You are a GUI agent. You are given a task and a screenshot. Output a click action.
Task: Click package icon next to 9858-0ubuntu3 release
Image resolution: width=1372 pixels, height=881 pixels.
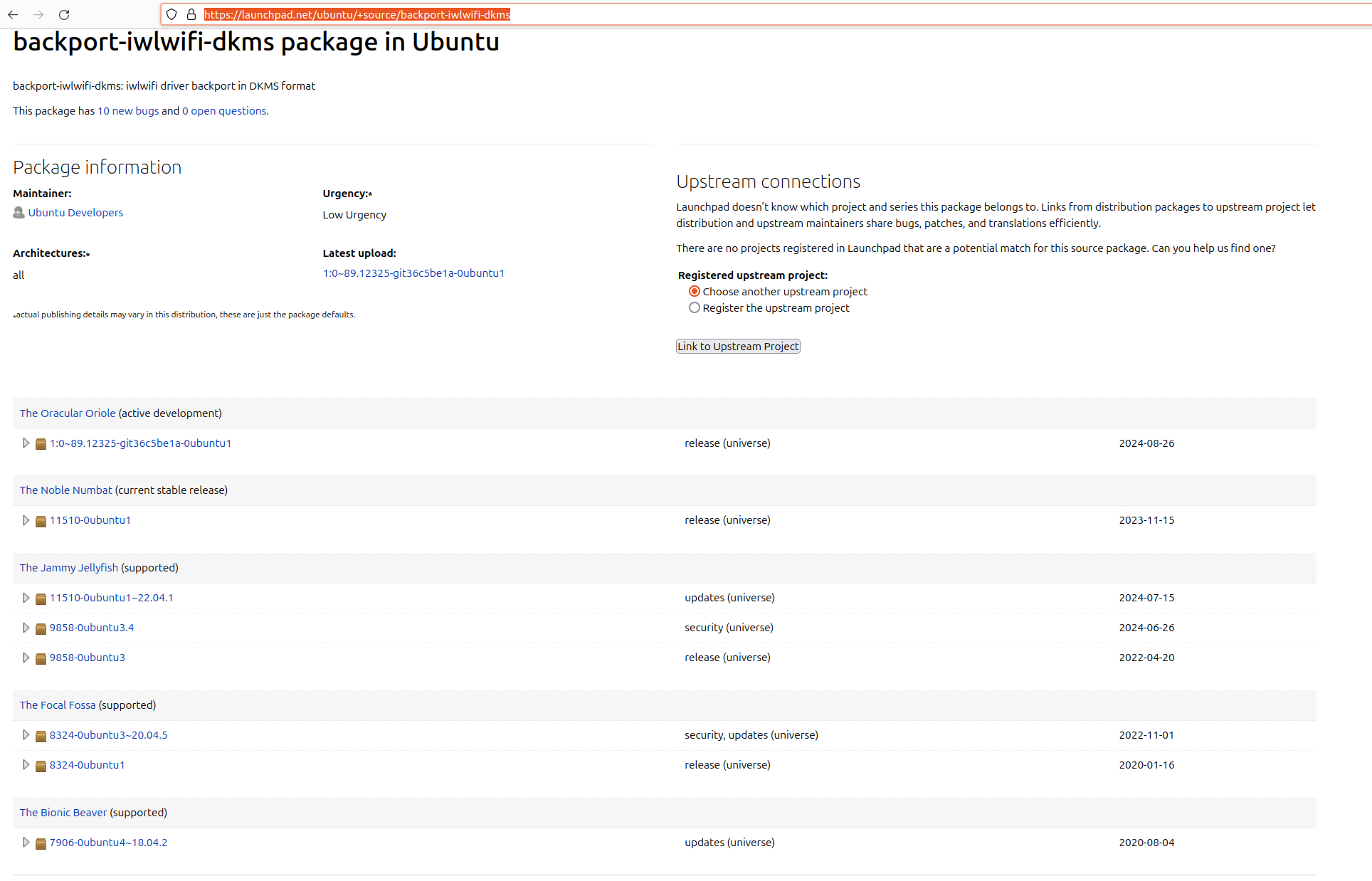pyautogui.click(x=41, y=658)
